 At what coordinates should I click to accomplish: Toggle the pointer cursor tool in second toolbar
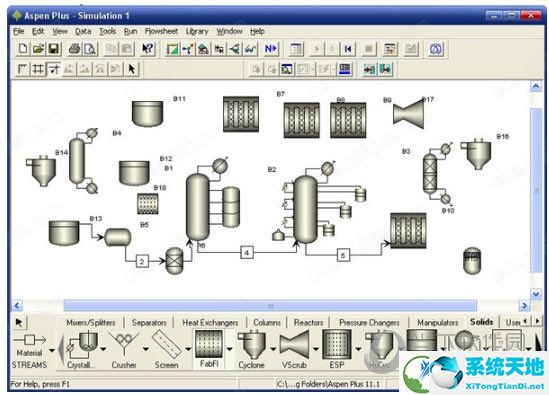click(132, 69)
